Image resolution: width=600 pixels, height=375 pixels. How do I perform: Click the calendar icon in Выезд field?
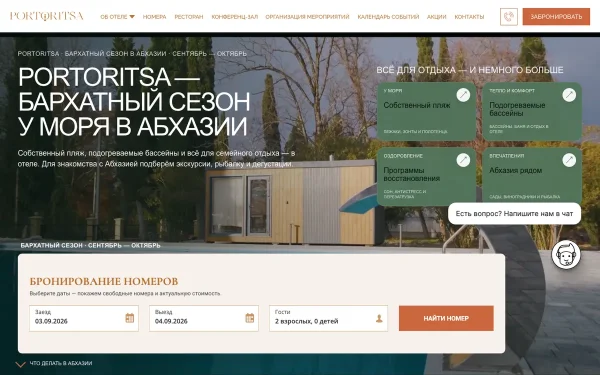(249, 318)
